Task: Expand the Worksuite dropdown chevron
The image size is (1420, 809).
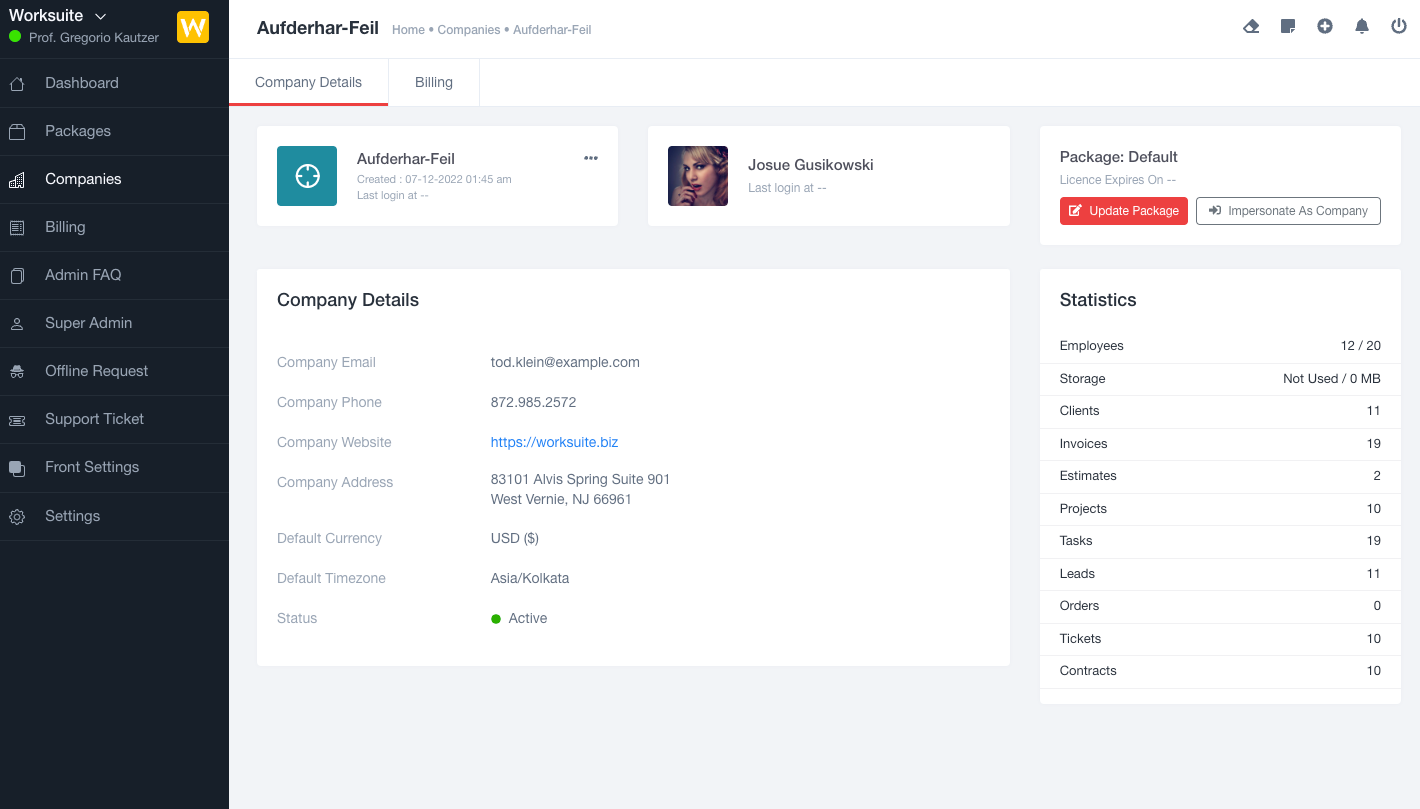Action: (100, 17)
